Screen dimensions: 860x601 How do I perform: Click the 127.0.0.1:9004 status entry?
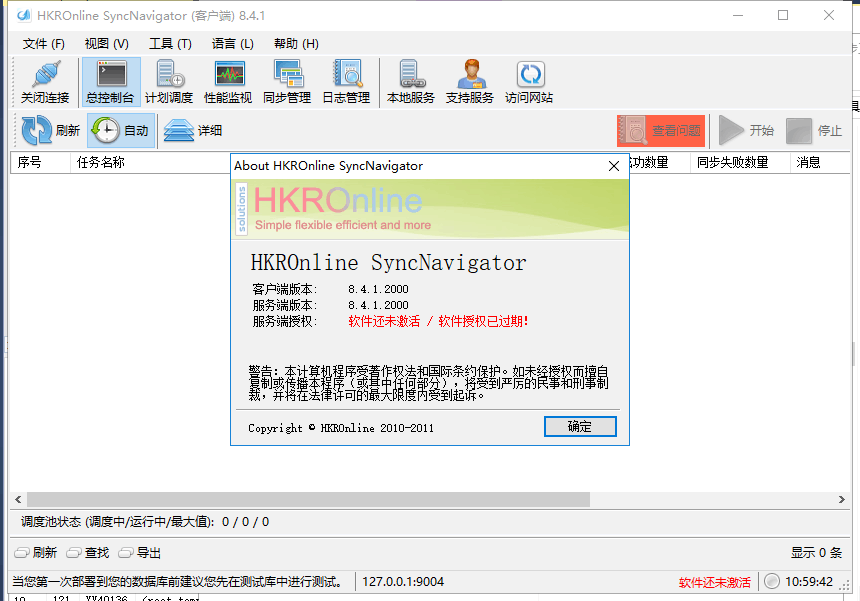tap(403, 582)
